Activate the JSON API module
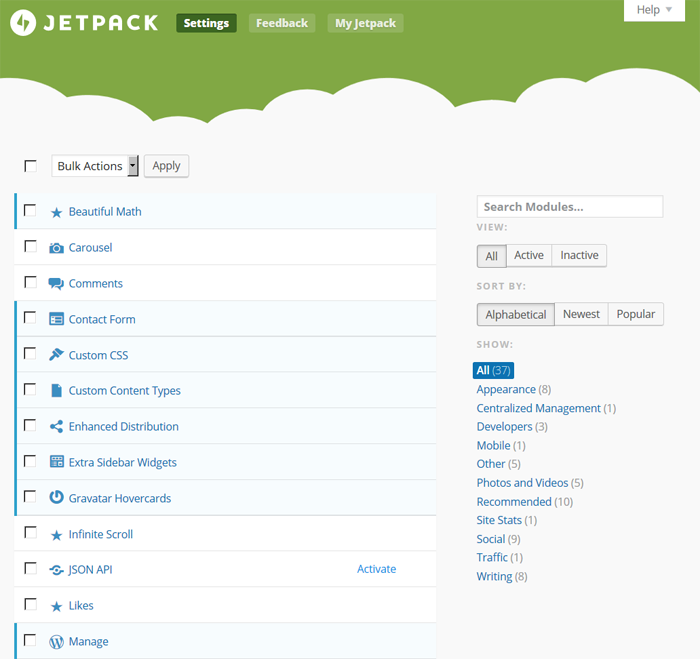This screenshot has height=659, width=700. (x=376, y=569)
